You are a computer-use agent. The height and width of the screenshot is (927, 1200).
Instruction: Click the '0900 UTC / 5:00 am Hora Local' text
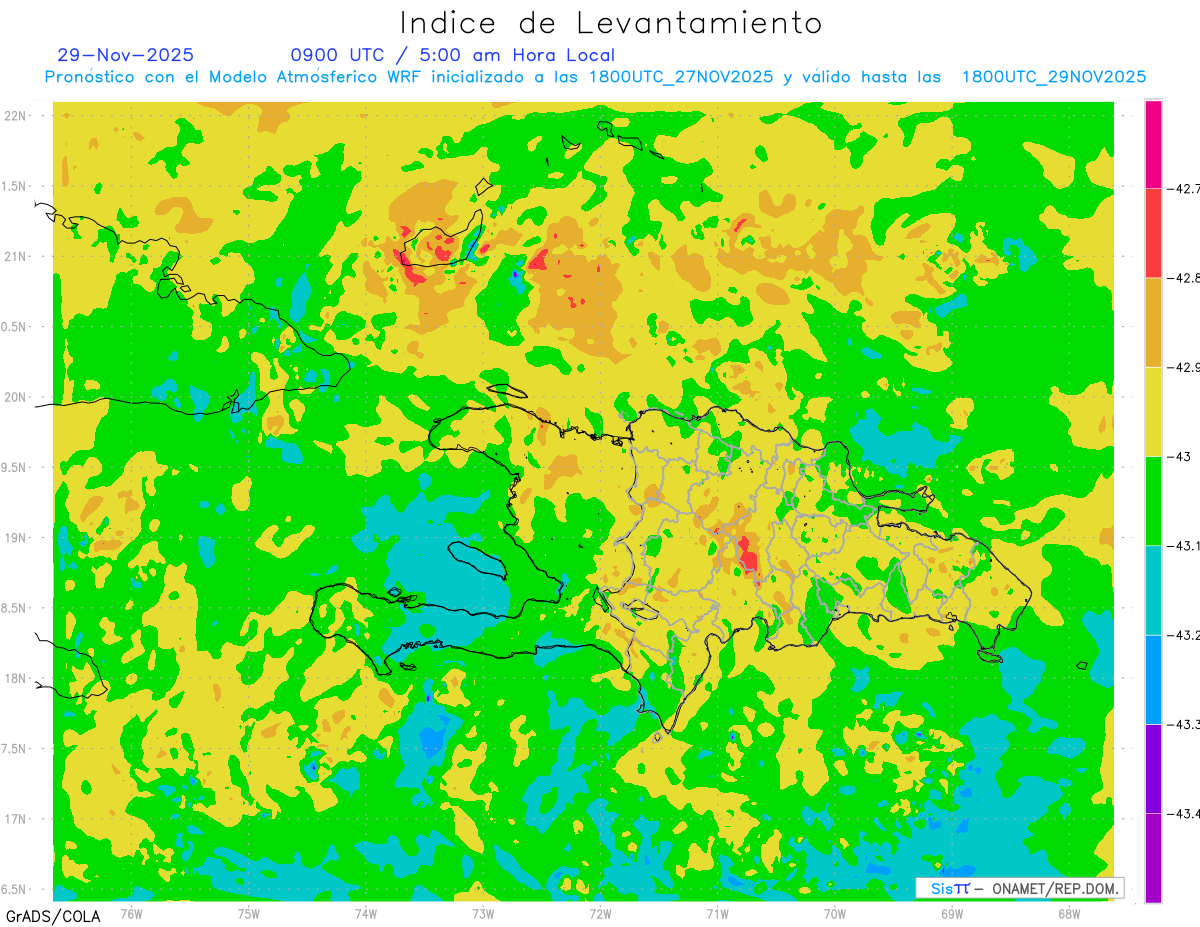click(453, 55)
